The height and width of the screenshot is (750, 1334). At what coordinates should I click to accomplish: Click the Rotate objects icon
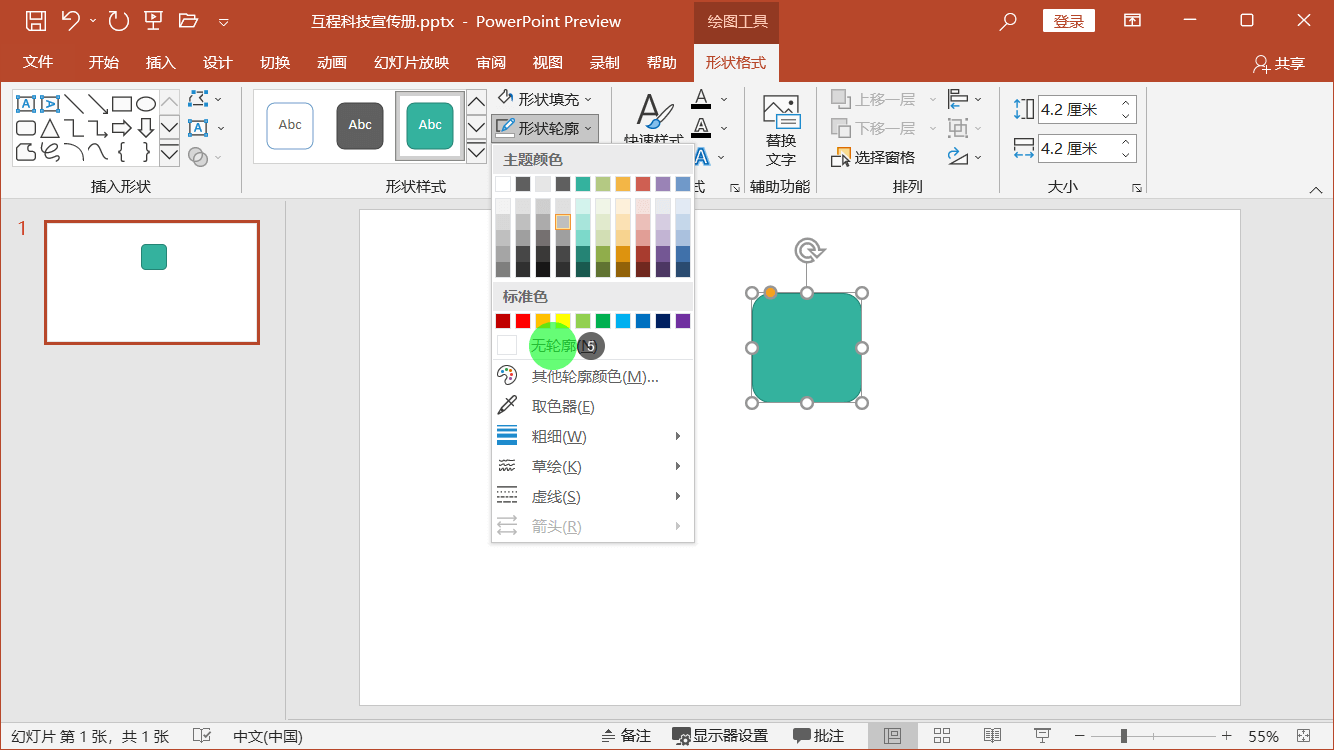click(x=958, y=157)
